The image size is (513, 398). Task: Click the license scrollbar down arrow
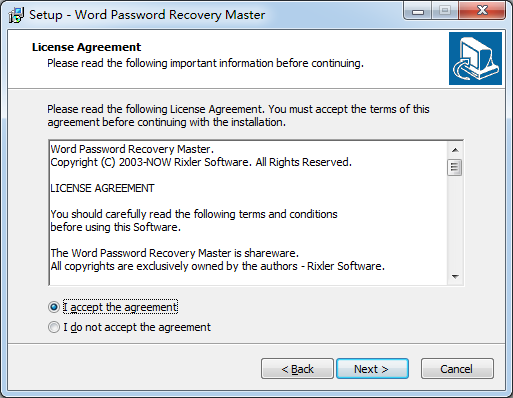pos(455,276)
